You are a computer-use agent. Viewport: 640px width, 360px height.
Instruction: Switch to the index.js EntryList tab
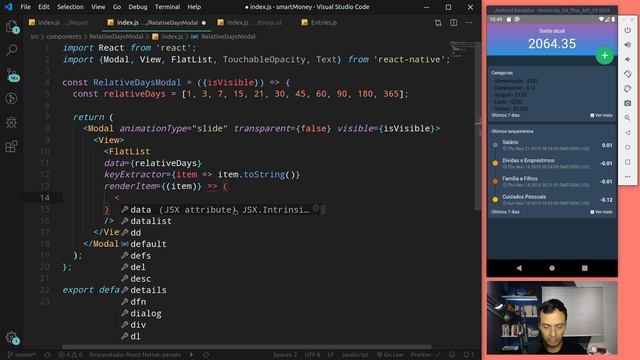(250, 23)
